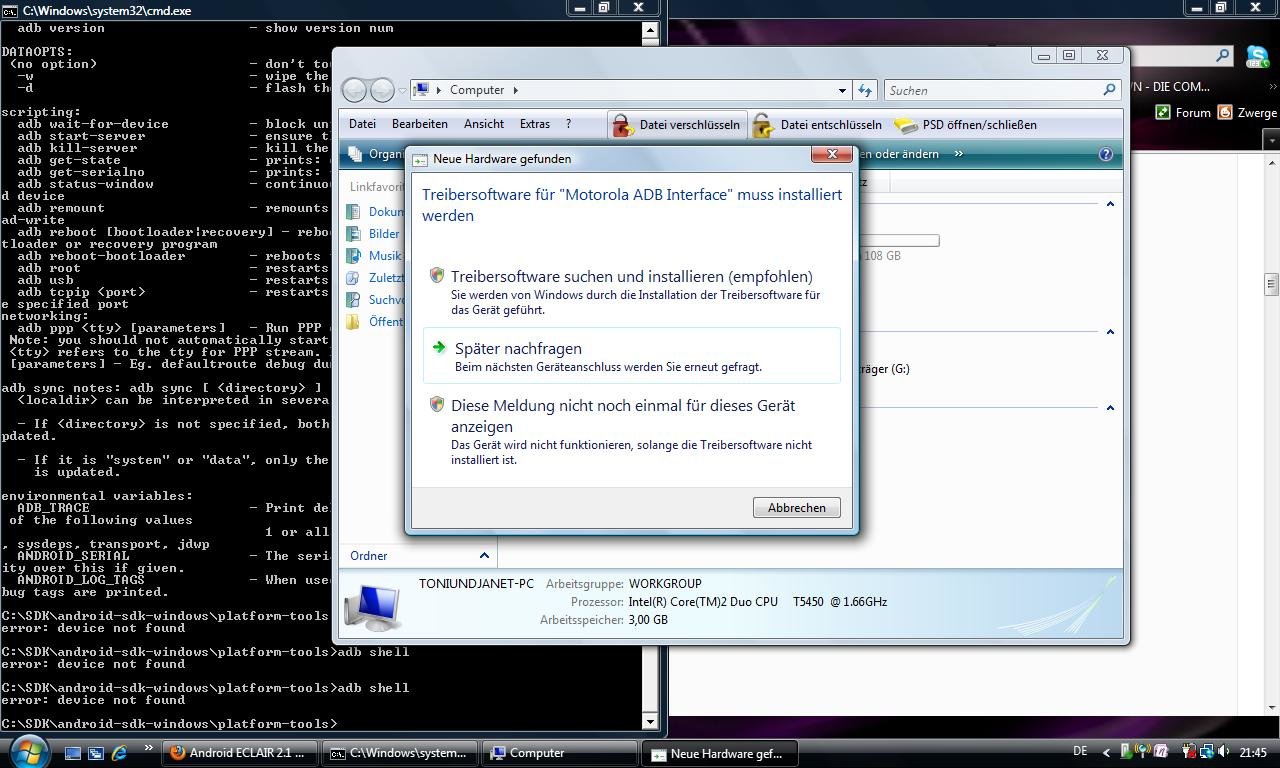Viewport: 1280px width, 768px height.
Task: Switch to Neue Hardware gef... taskbar button
Action: pos(720,753)
